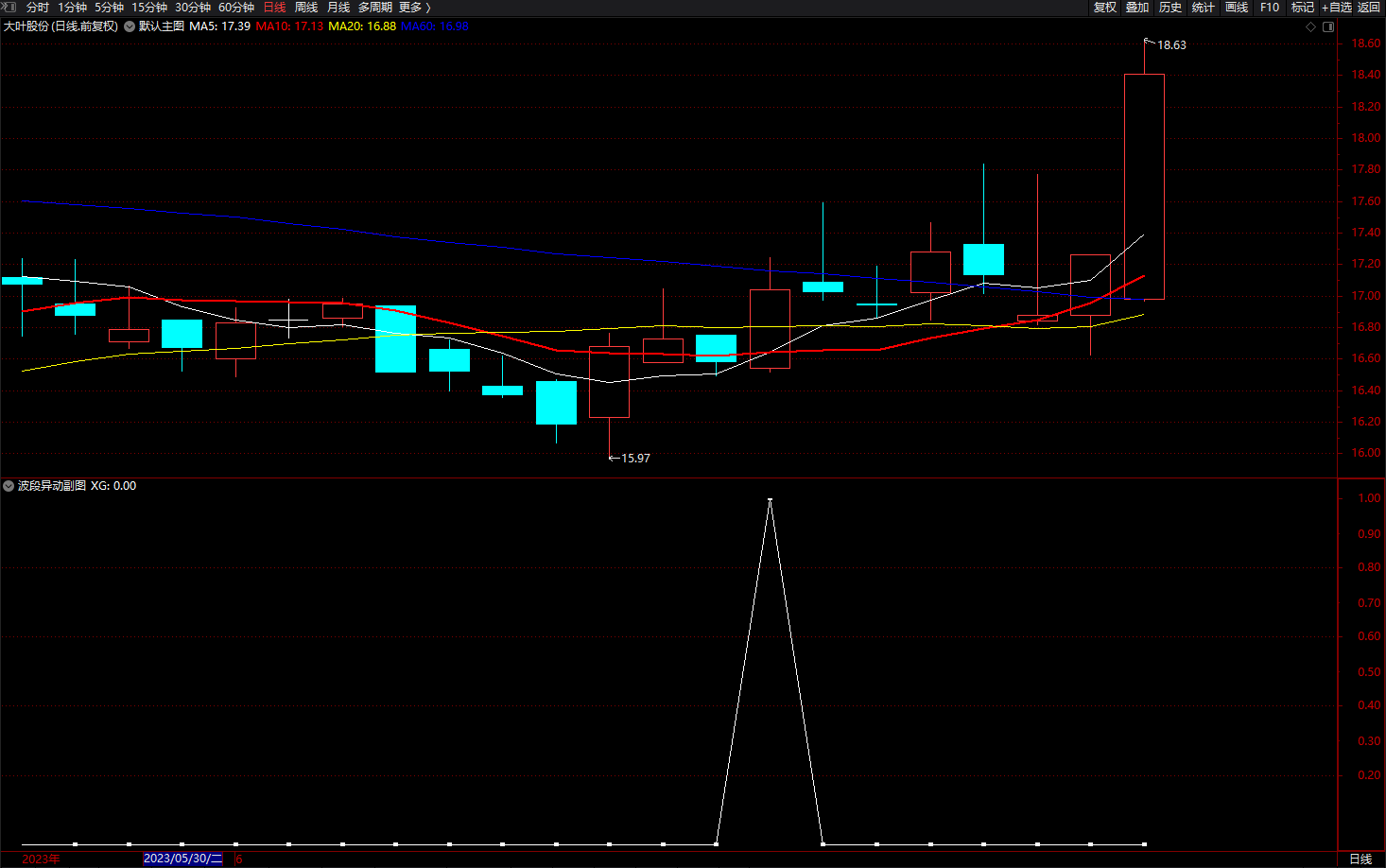Activate the 画线 drawing tools button

[1237, 8]
